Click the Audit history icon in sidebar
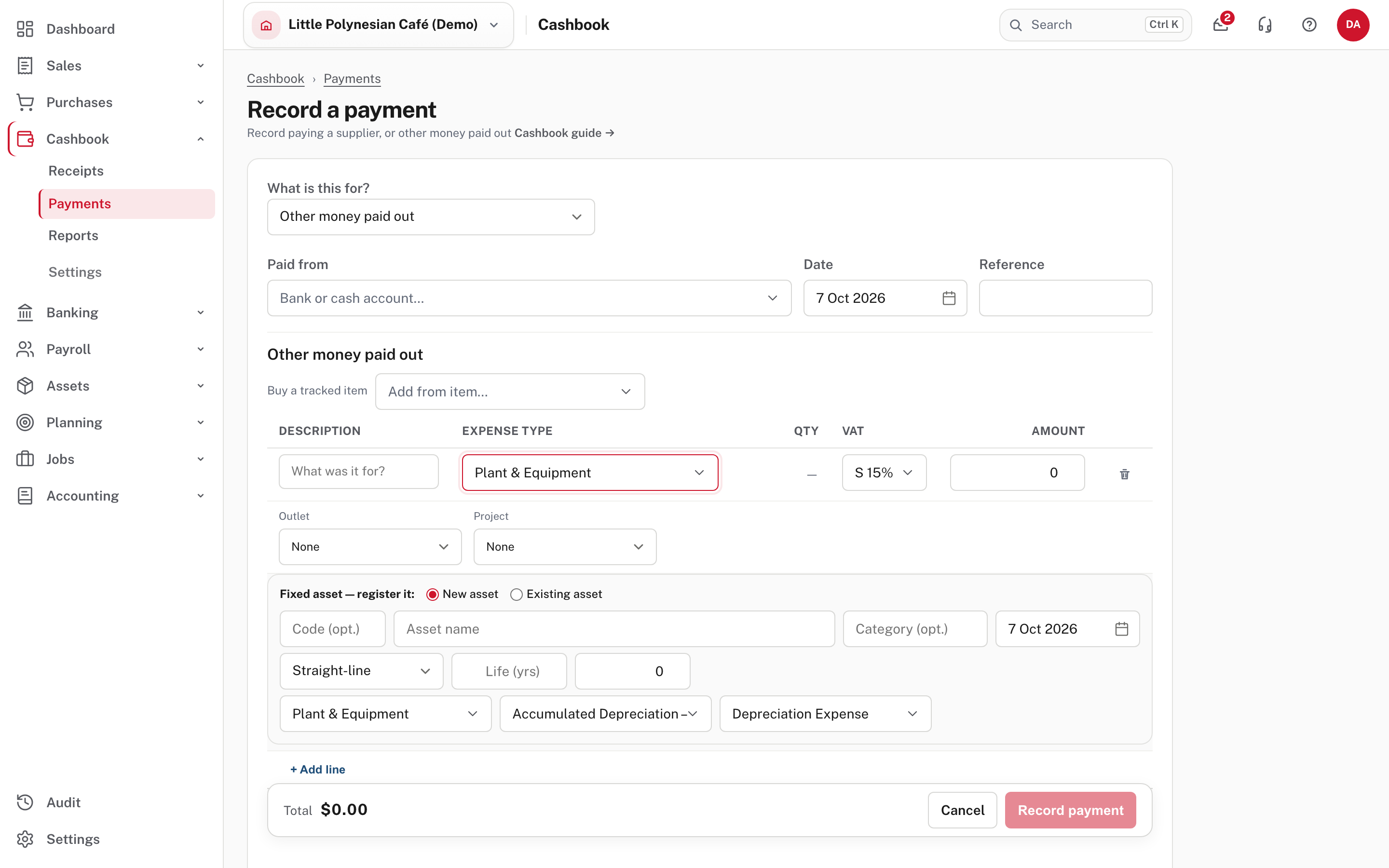The width and height of the screenshot is (1389, 868). tap(25, 802)
